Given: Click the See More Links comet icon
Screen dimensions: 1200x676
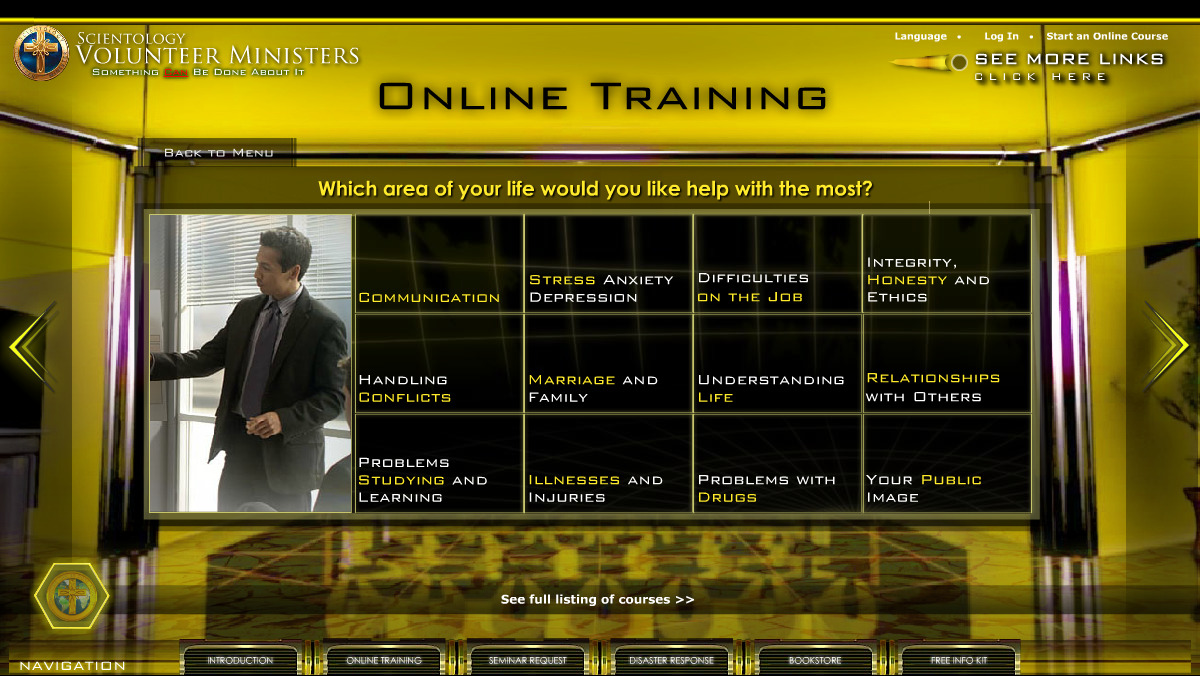Looking at the screenshot, I should 931,62.
